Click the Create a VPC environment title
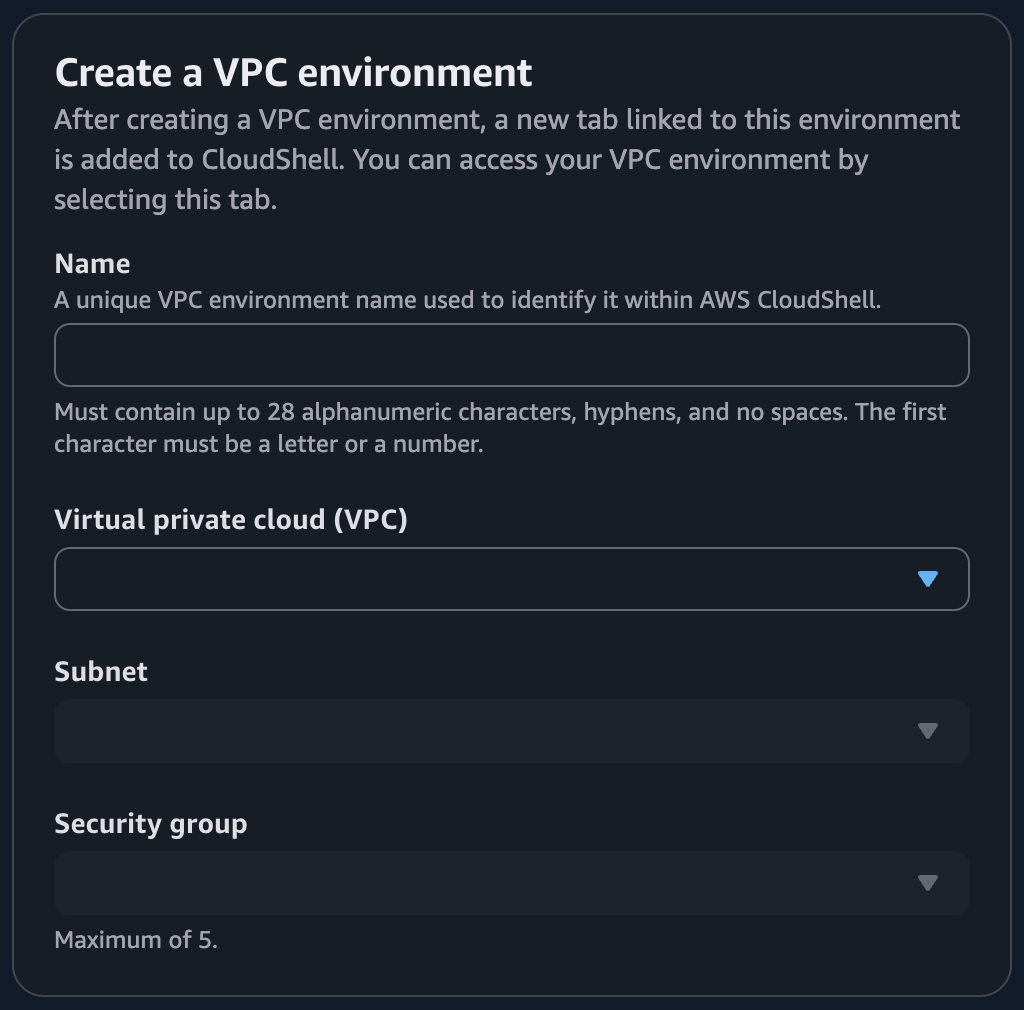The width and height of the screenshot is (1024, 1010). coord(294,72)
